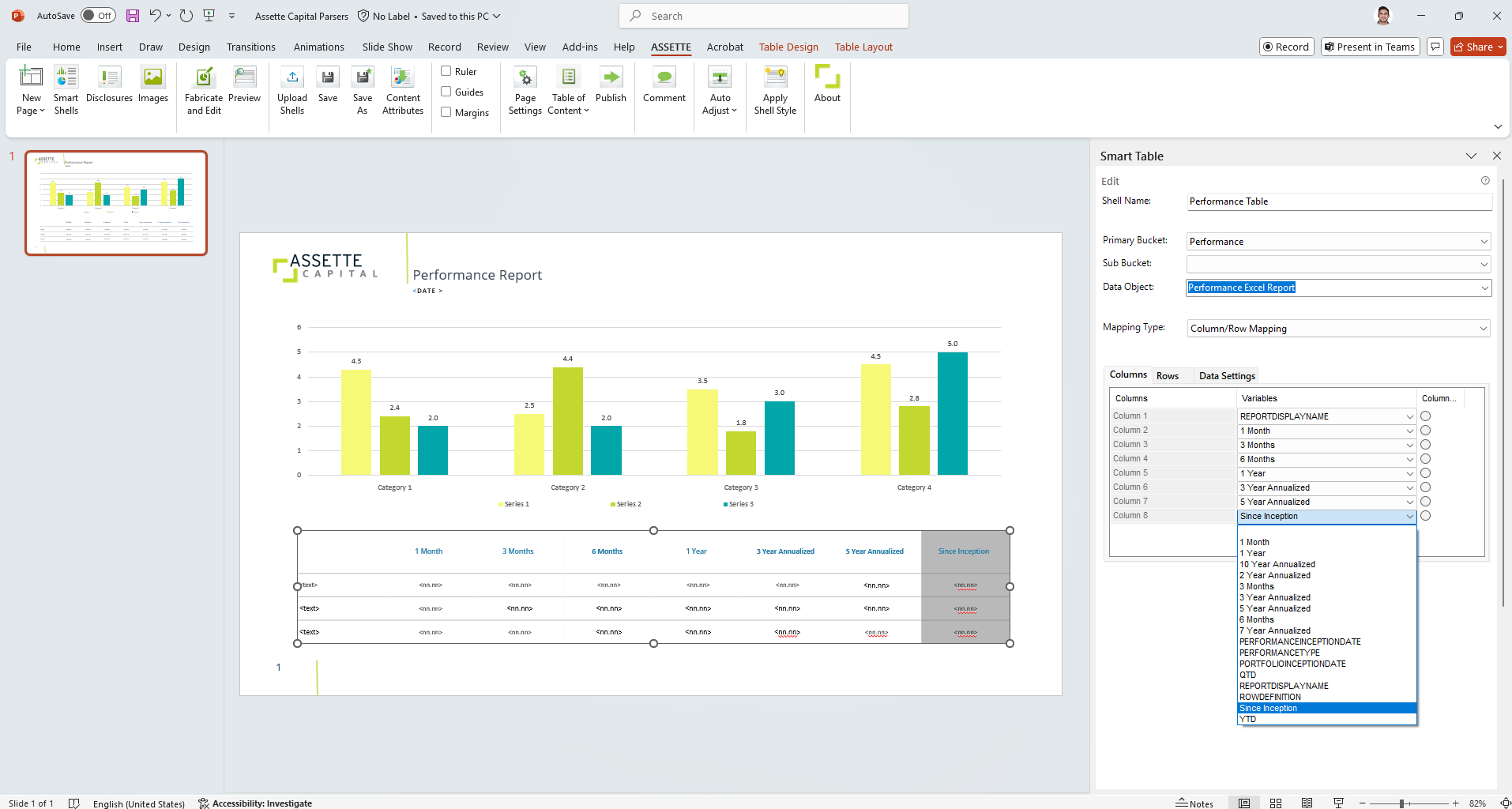The width and height of the screenshot is (1512, 809).
Task: Open the Column 3 variable dropdown
Action: (x=1409, y=445)
